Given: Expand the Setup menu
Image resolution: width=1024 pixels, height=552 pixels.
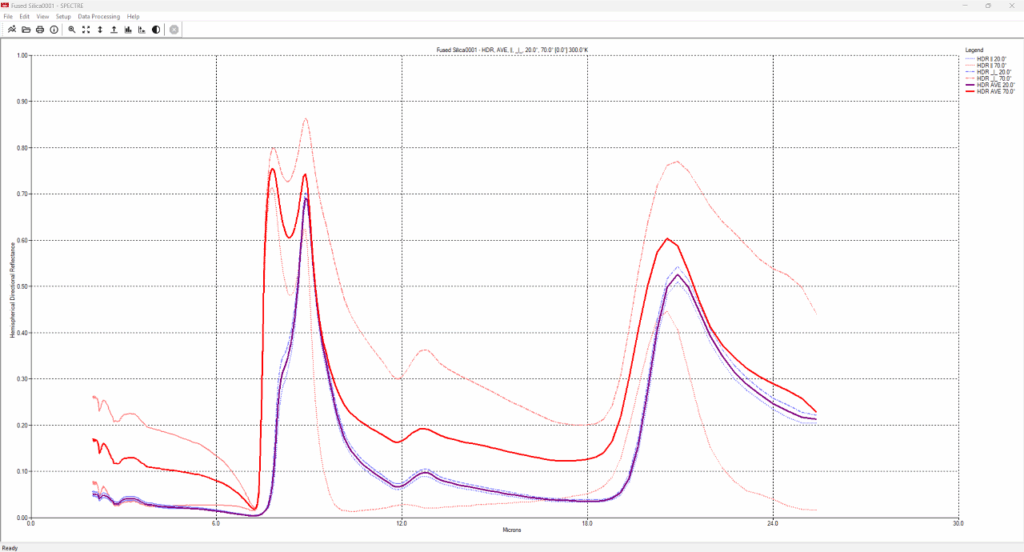Looking at the screenshot, I should tap(64, 17).
